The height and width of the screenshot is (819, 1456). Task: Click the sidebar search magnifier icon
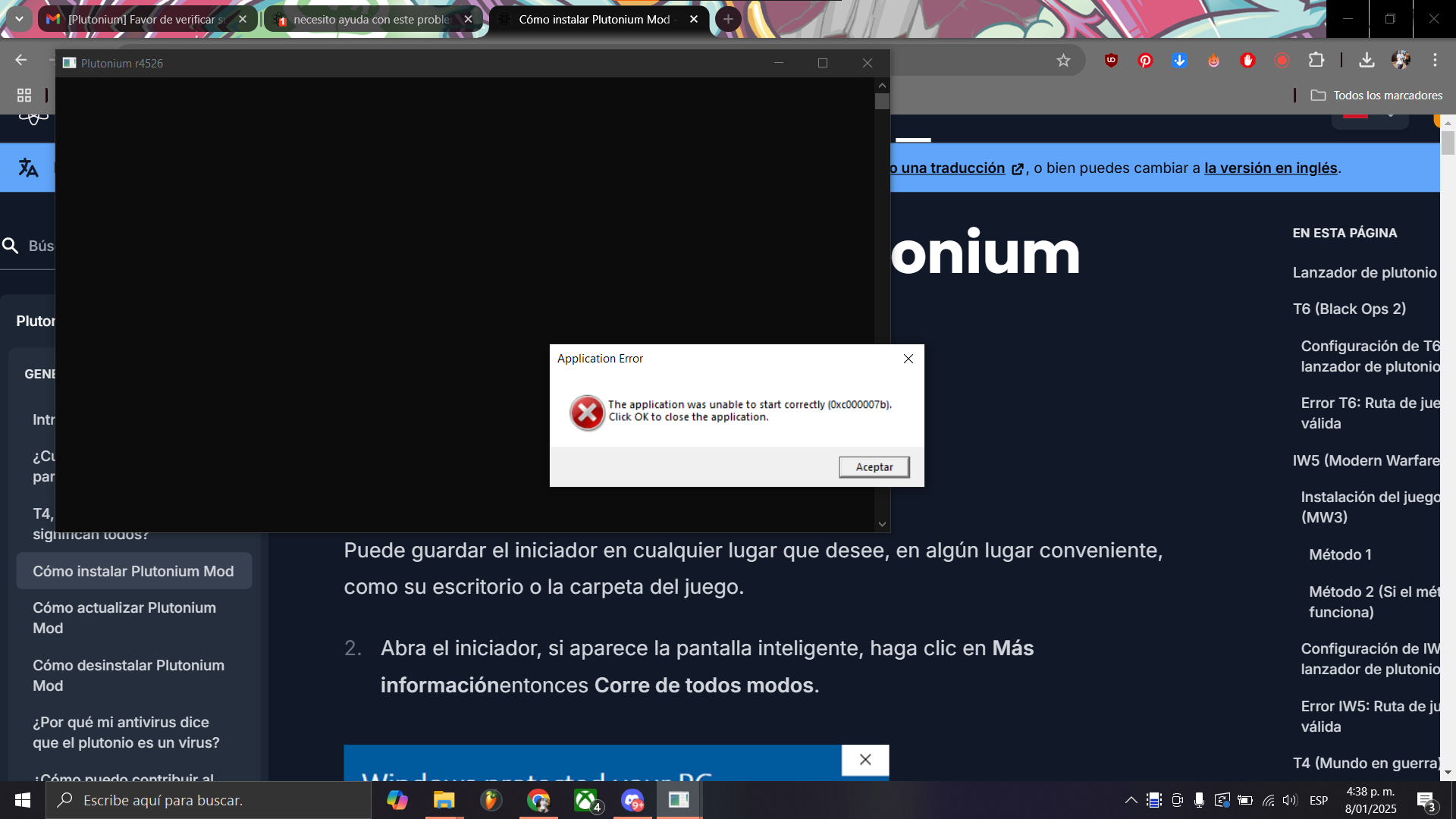coord(11,246)
